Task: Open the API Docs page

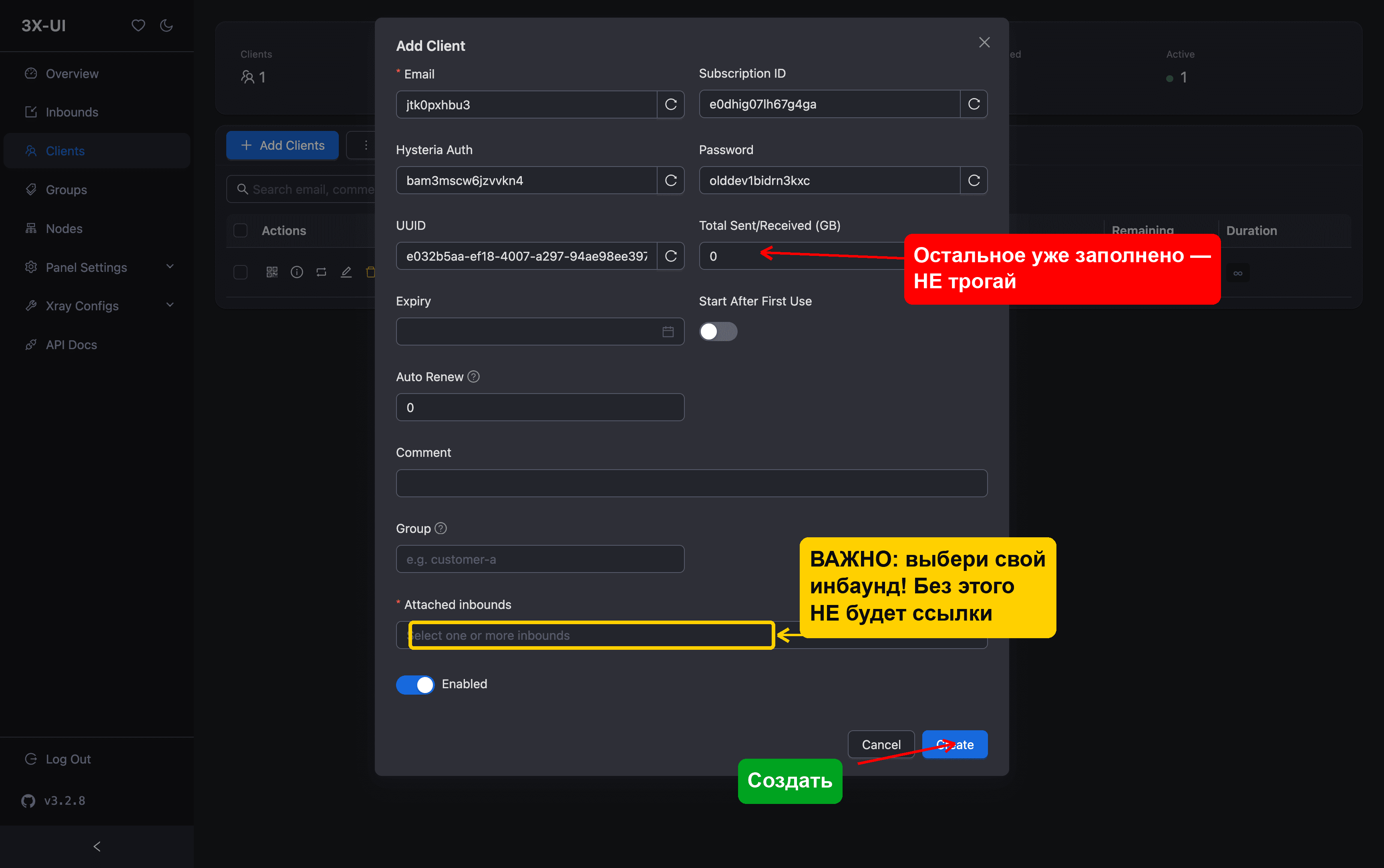Action: point(97,345)
